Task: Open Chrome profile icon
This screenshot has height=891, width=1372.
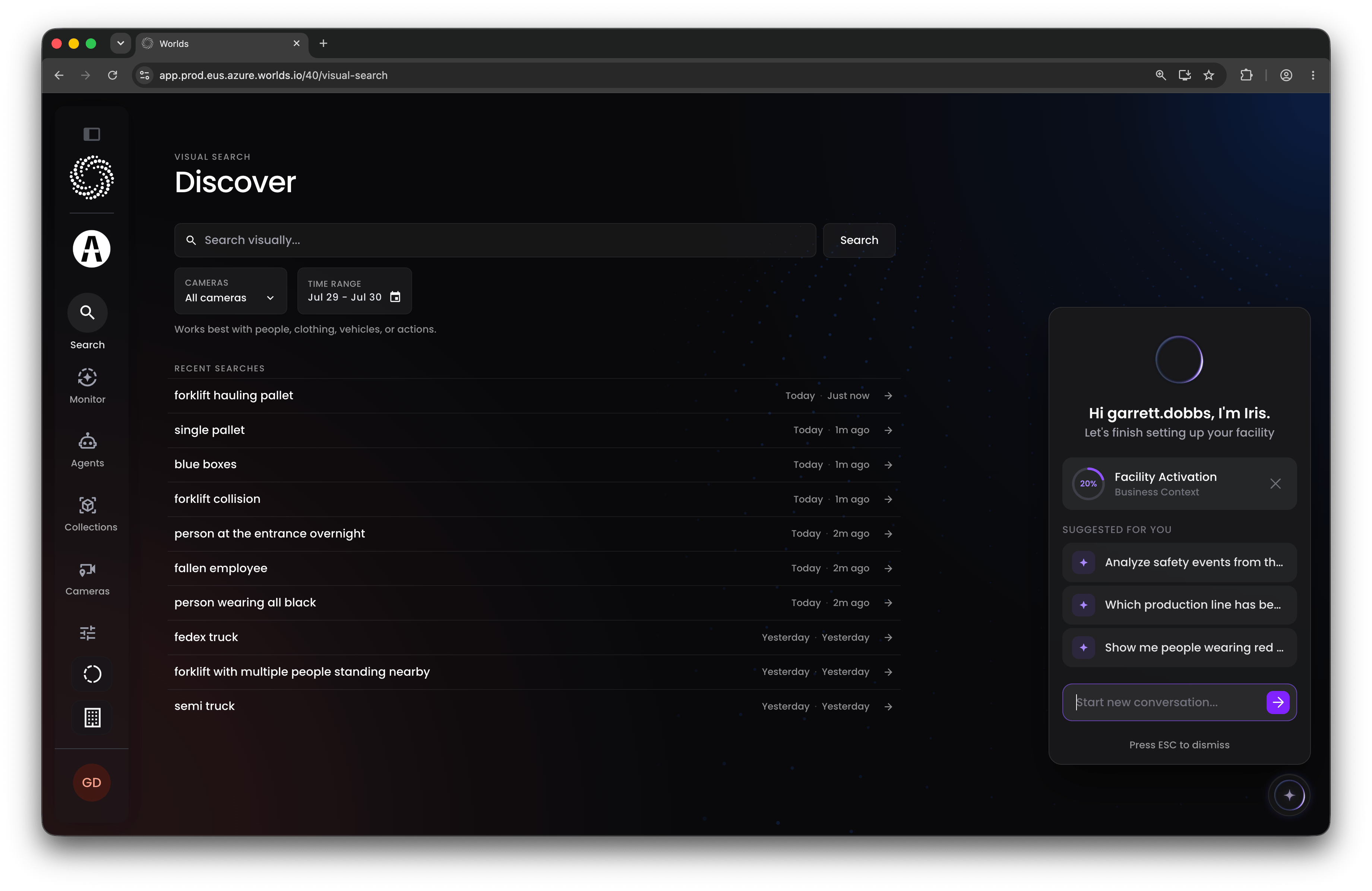Action: [1286, 75]
